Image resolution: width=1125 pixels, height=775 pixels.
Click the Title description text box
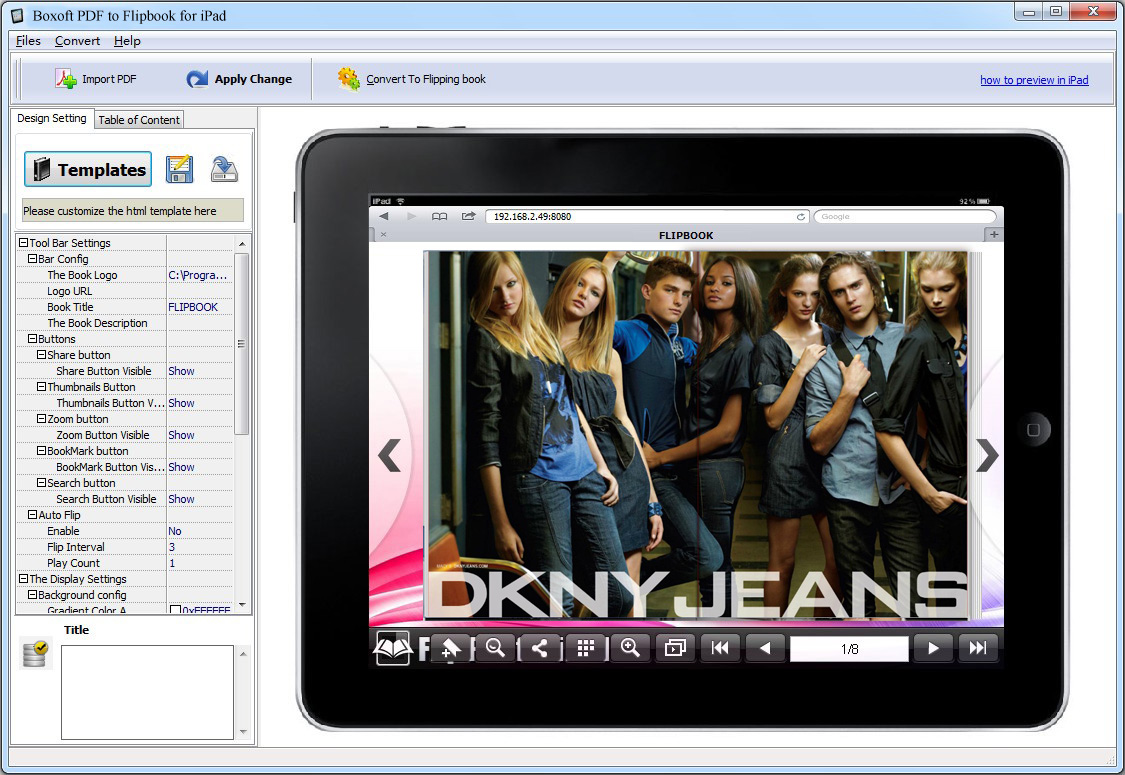click(x=147, y=692)
